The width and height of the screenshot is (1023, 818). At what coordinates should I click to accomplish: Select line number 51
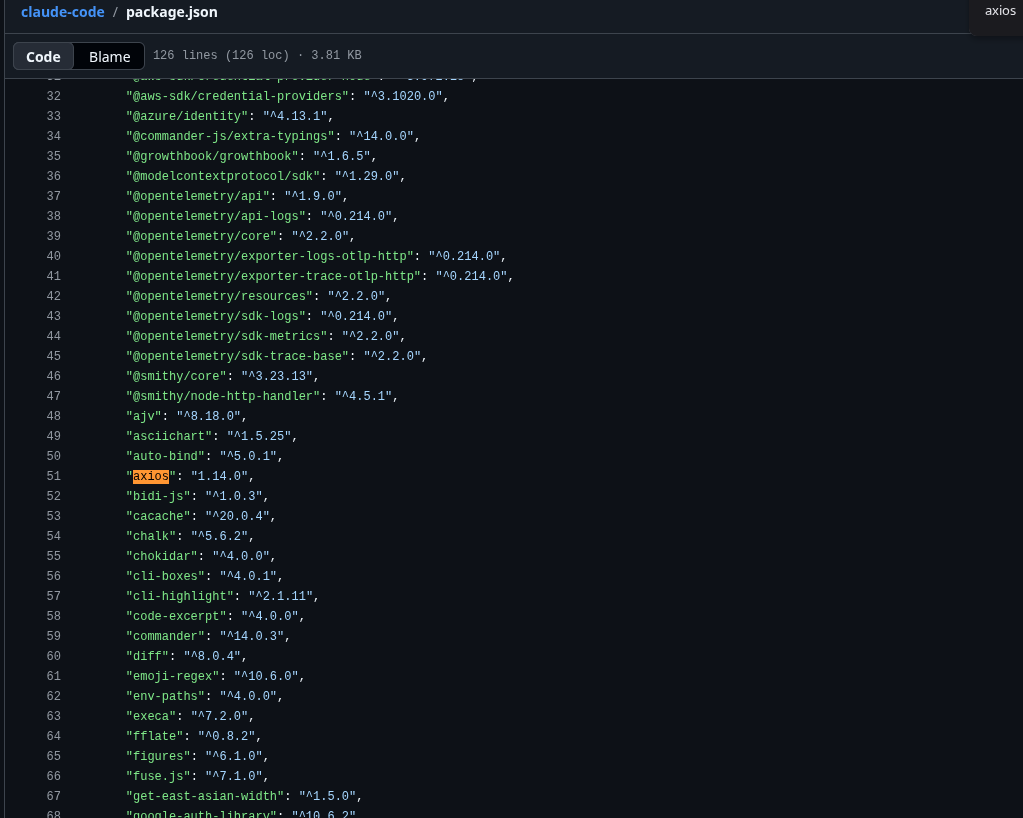pos(53,476)
